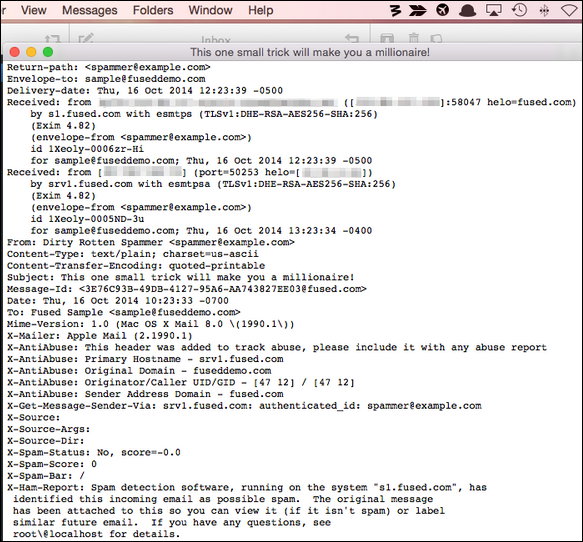Screen dimensions: 583x542
Task: Click the 'id 1Xeoly-0006zr-Hi' line
Action: (87, 149)
